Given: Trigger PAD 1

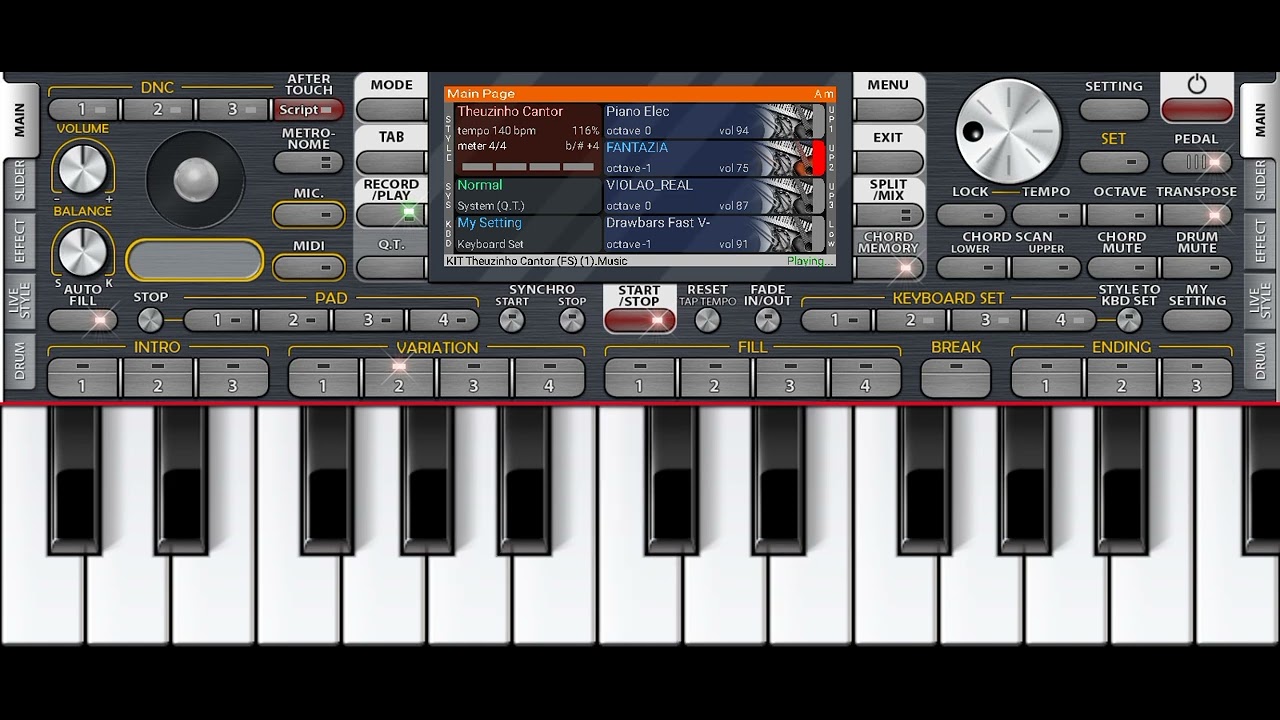Looking at the screenshot, I should [x=219, y=320].
